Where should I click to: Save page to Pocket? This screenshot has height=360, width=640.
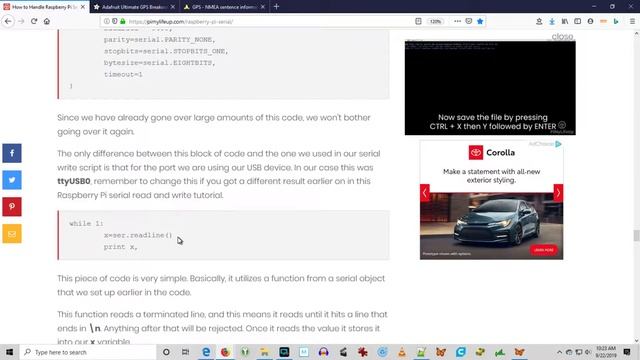click(469, 21)
